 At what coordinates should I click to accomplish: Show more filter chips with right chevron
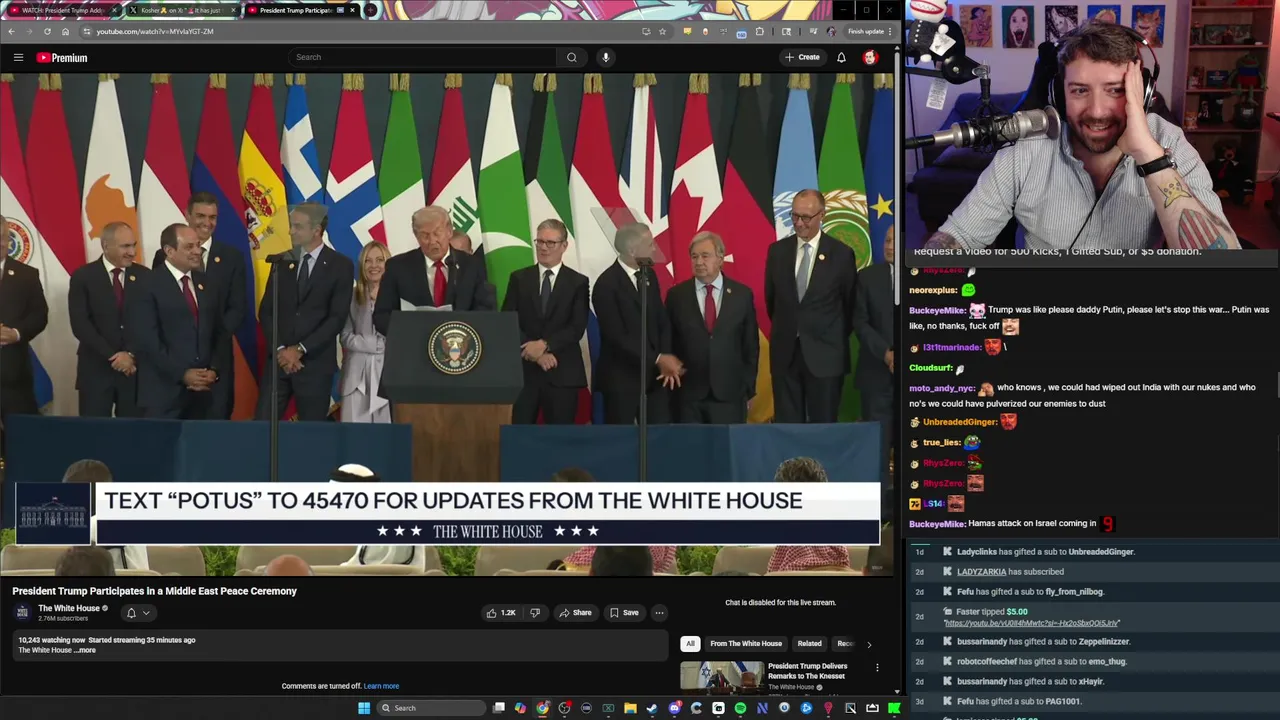[x=869, y=644]
